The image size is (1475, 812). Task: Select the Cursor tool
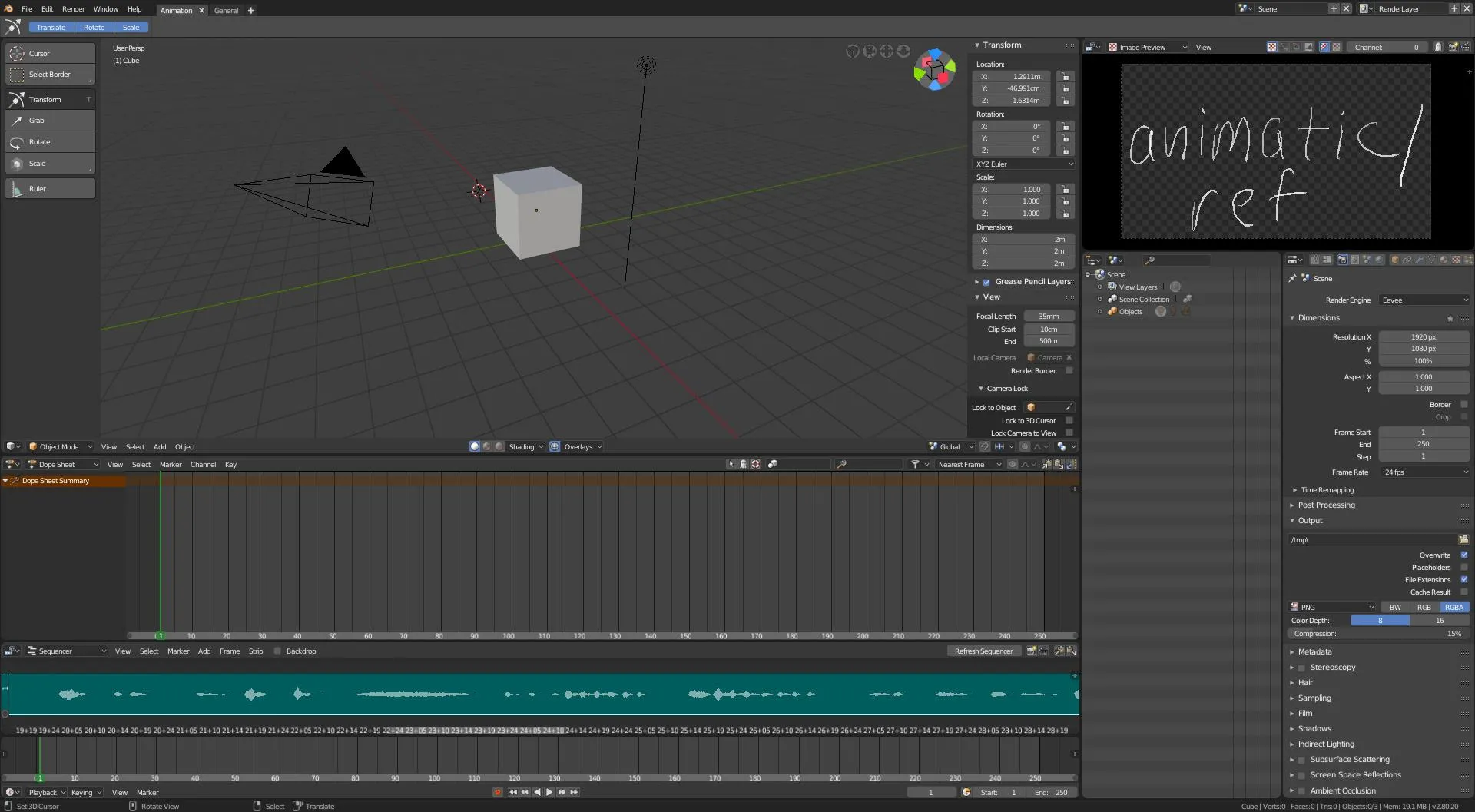[x=50, y=54]
